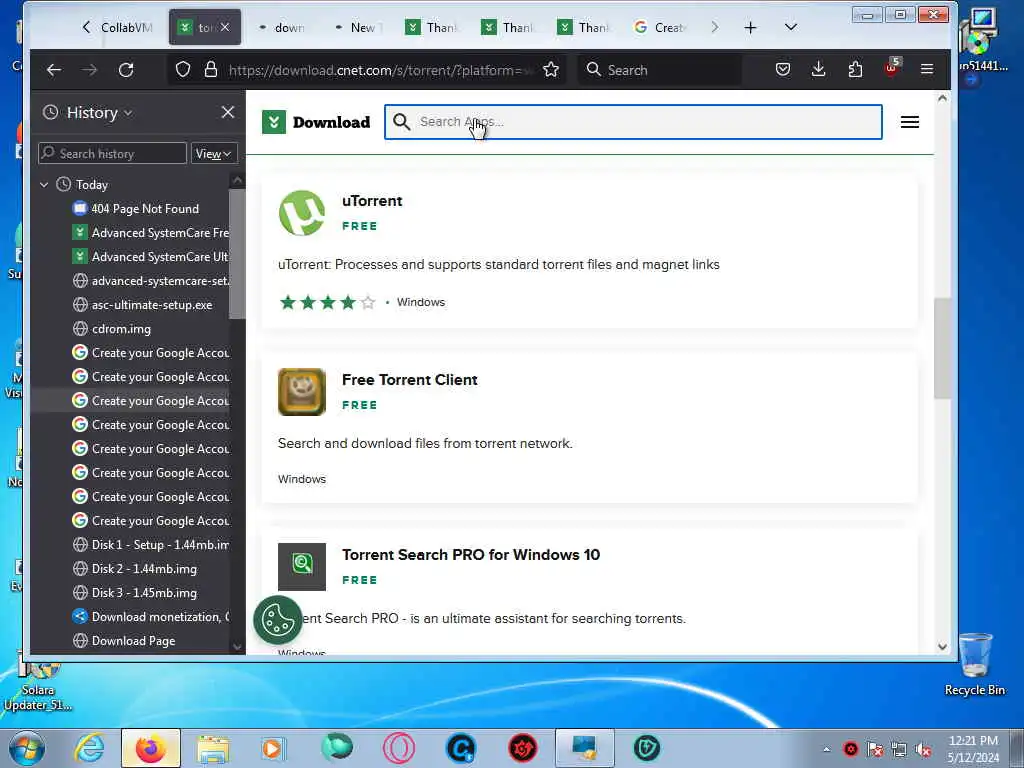The width and height of the screenshot is (1024, 768).
Task: Show hidden system tray icons arrow
Action: 826,749
